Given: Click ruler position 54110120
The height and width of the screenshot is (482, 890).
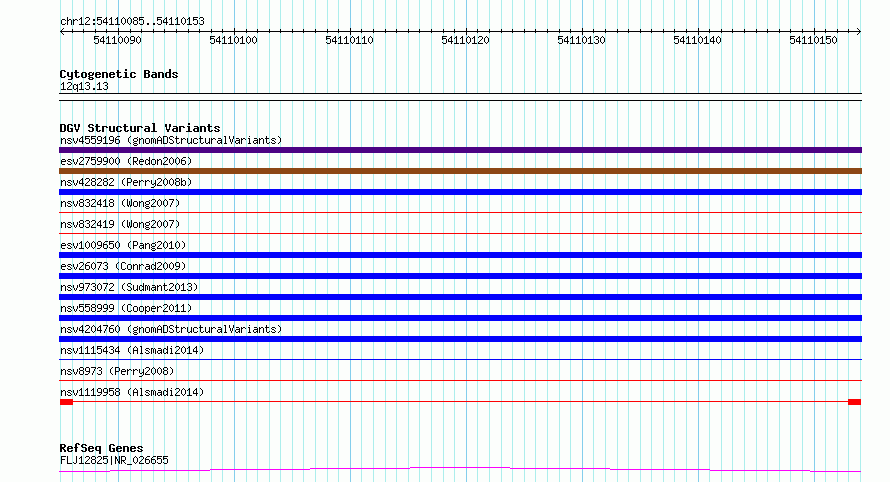Looking at the screenshot, I should coord(465,40).
